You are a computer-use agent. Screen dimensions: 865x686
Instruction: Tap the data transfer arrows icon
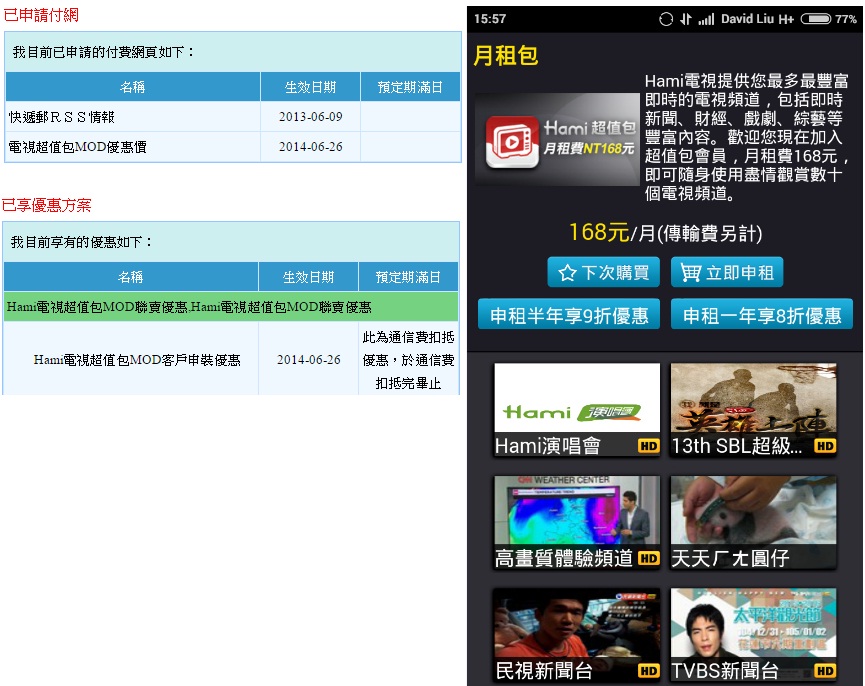685,19
